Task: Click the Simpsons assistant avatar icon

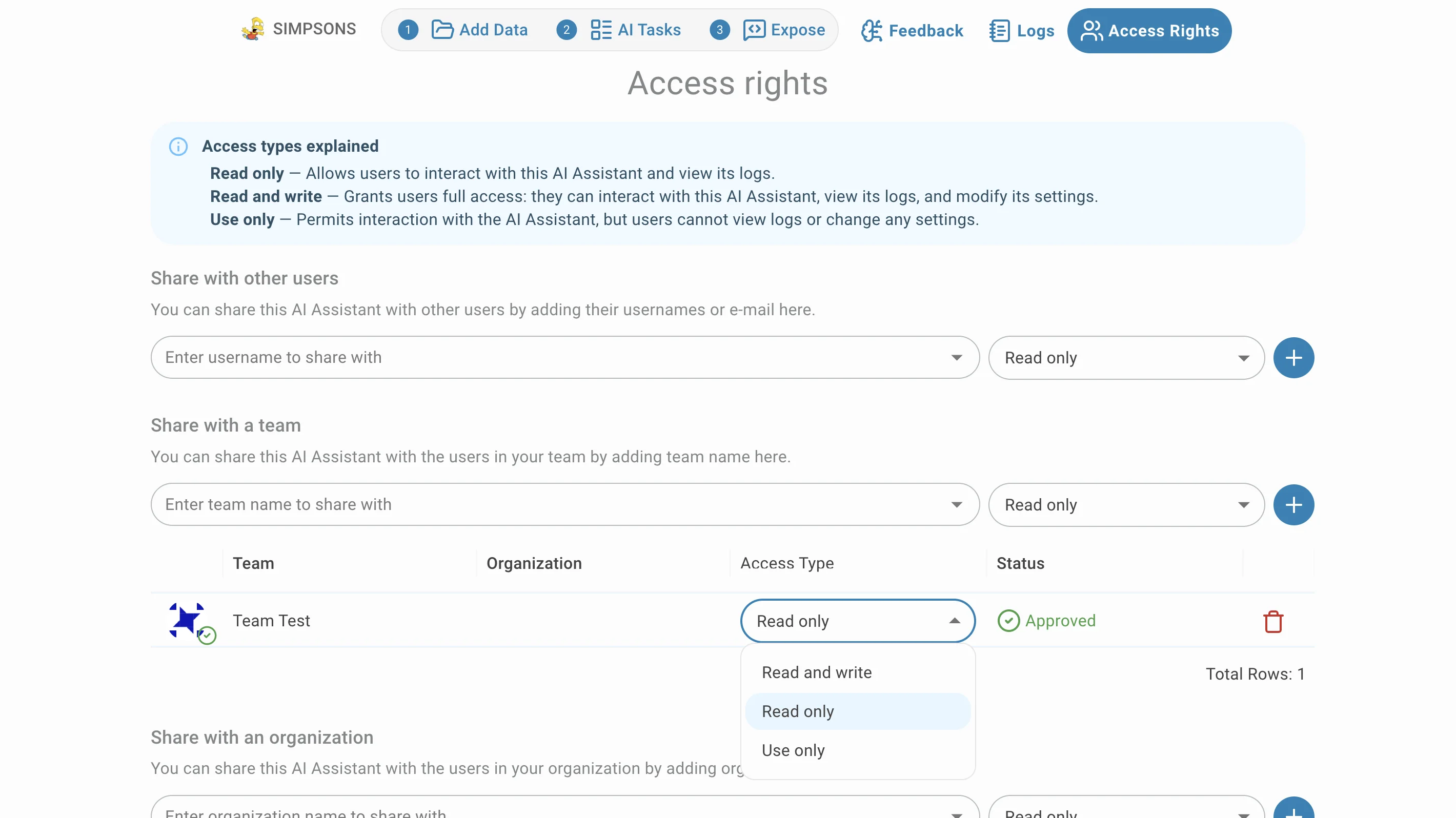Action: (253, 29)
